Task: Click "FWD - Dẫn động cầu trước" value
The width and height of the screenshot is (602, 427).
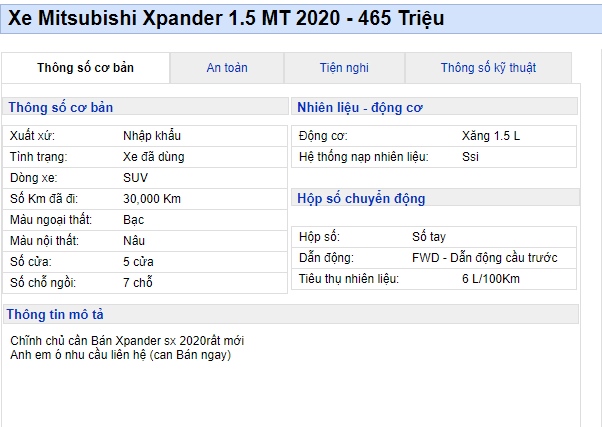Action: pyautogui.click(x=485, y=258)
